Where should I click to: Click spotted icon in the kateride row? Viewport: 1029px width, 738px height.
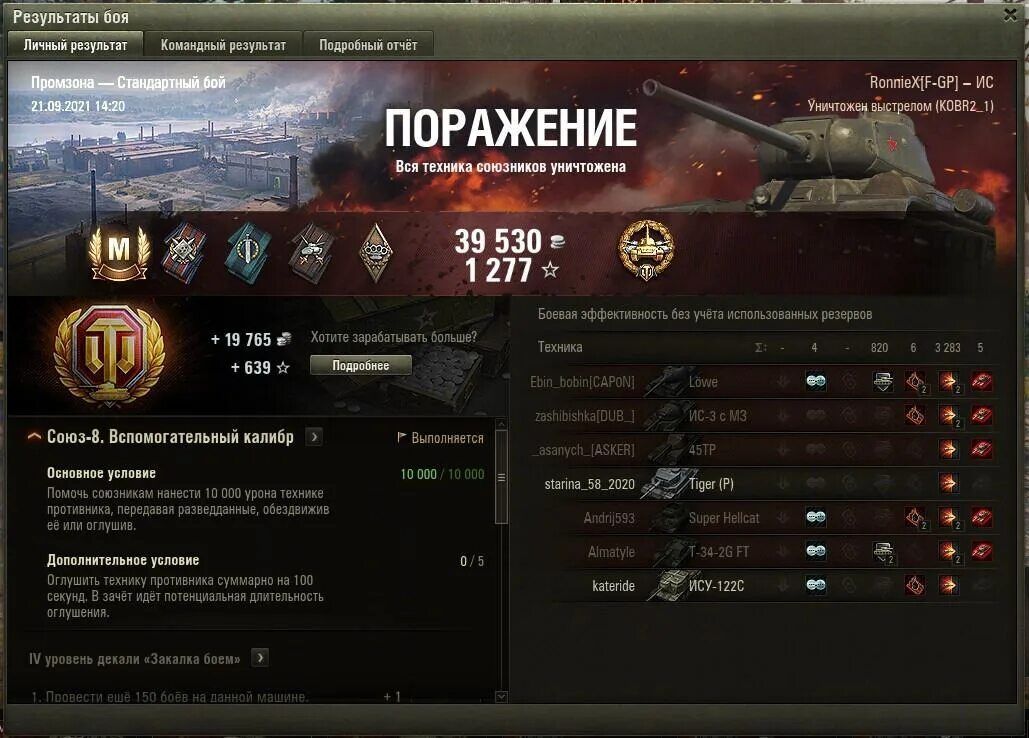[816, 585]
